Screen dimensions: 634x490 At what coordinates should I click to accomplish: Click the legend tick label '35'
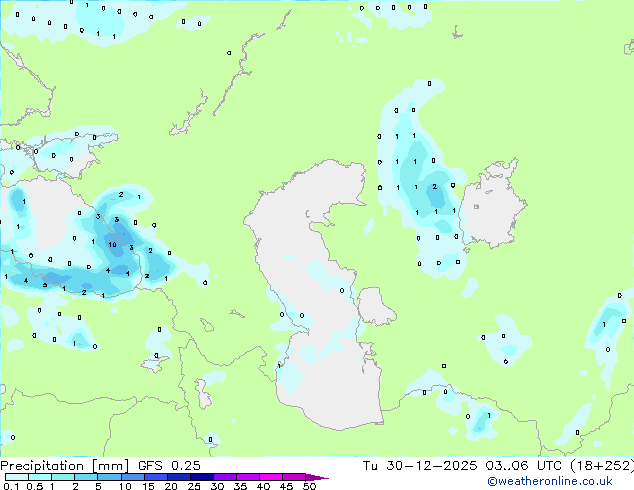pos(240,486)
